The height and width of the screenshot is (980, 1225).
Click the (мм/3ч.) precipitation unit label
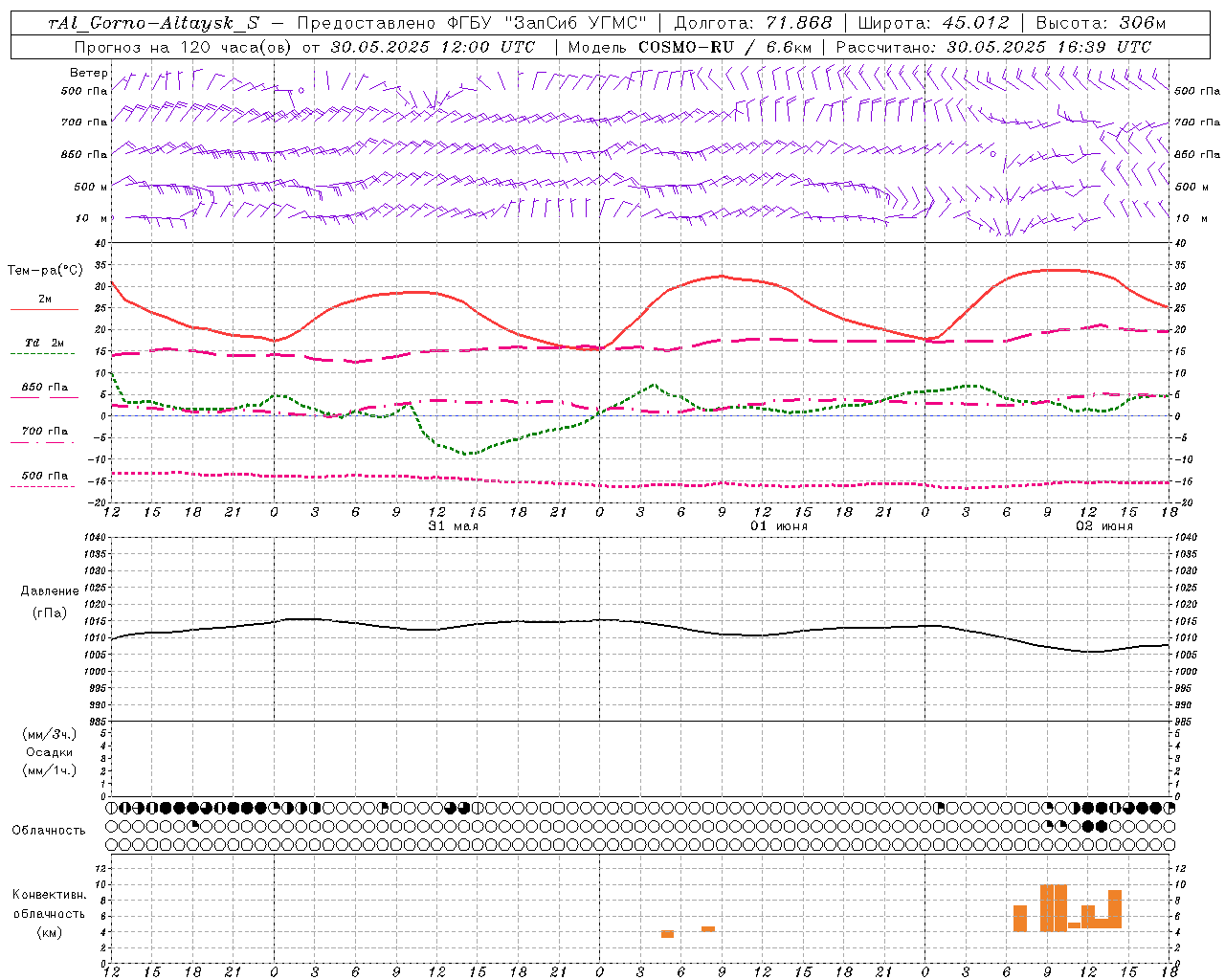pos(50,734)
